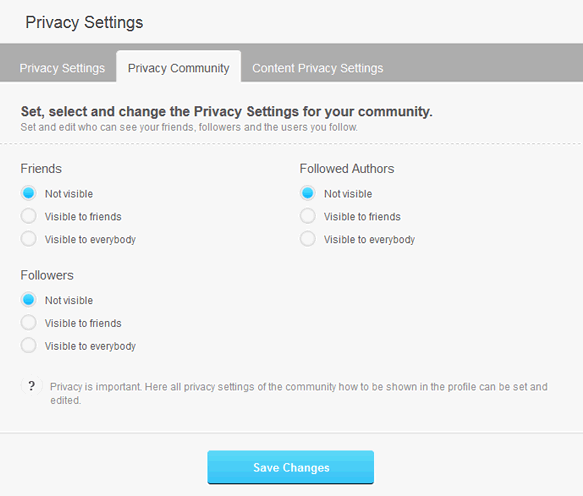The image size is (583, 496).
Task: Select Not visible under Followed Authors
Action: (308, 193)
